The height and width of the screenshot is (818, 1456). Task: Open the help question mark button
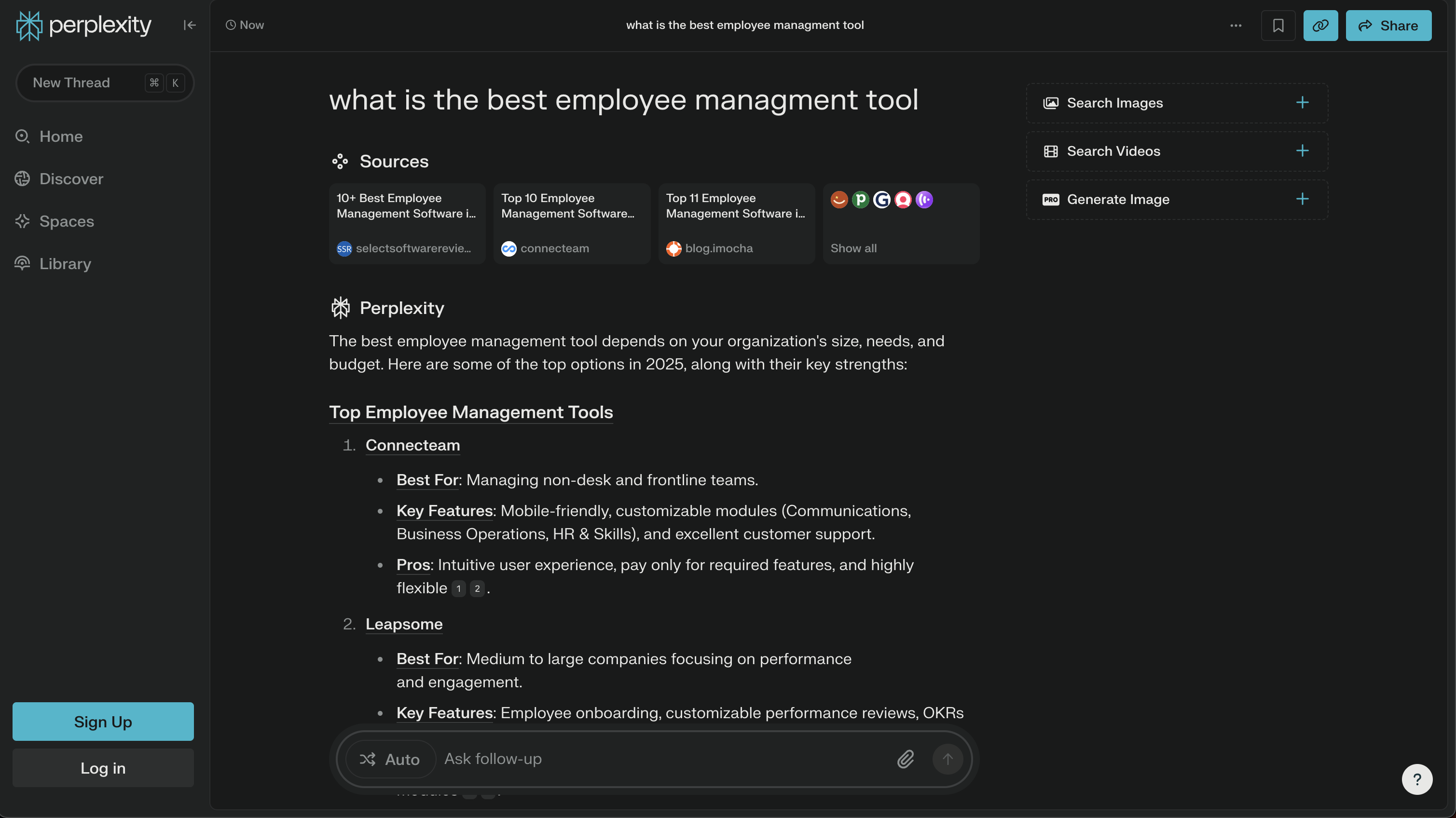pos(1416,779)
